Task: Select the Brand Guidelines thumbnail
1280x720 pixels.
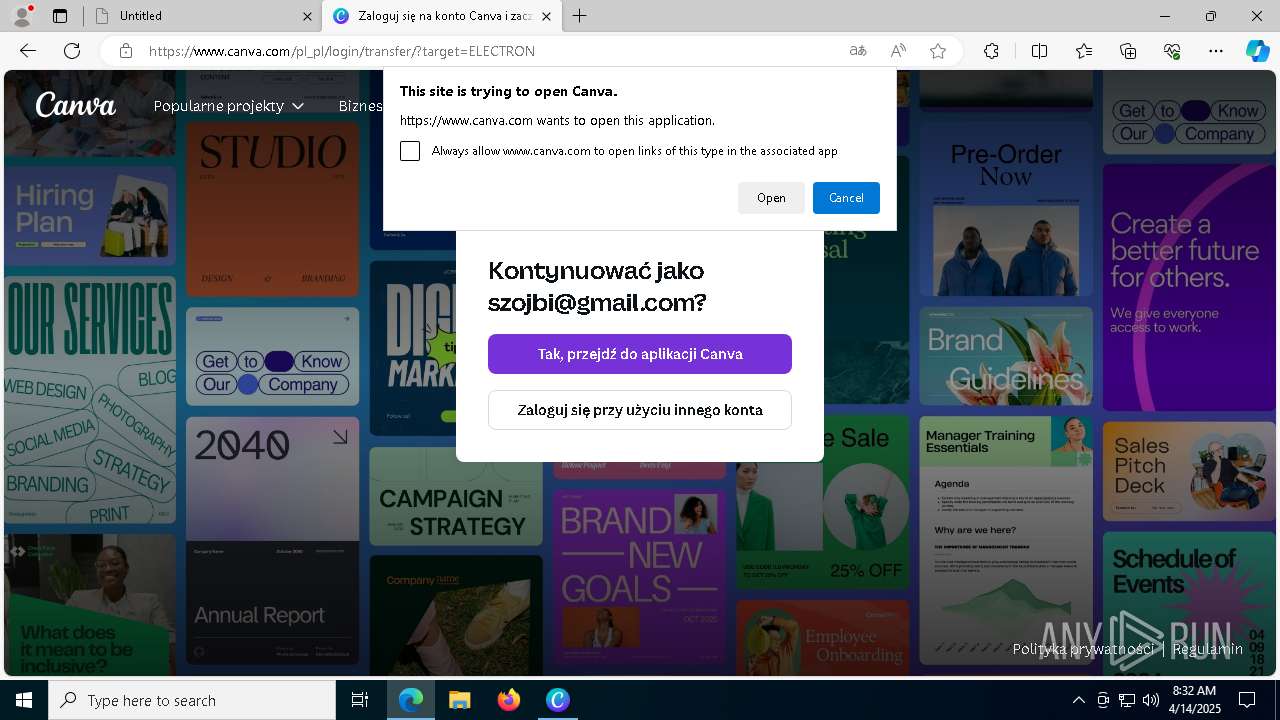Action: coord(1006,355)
